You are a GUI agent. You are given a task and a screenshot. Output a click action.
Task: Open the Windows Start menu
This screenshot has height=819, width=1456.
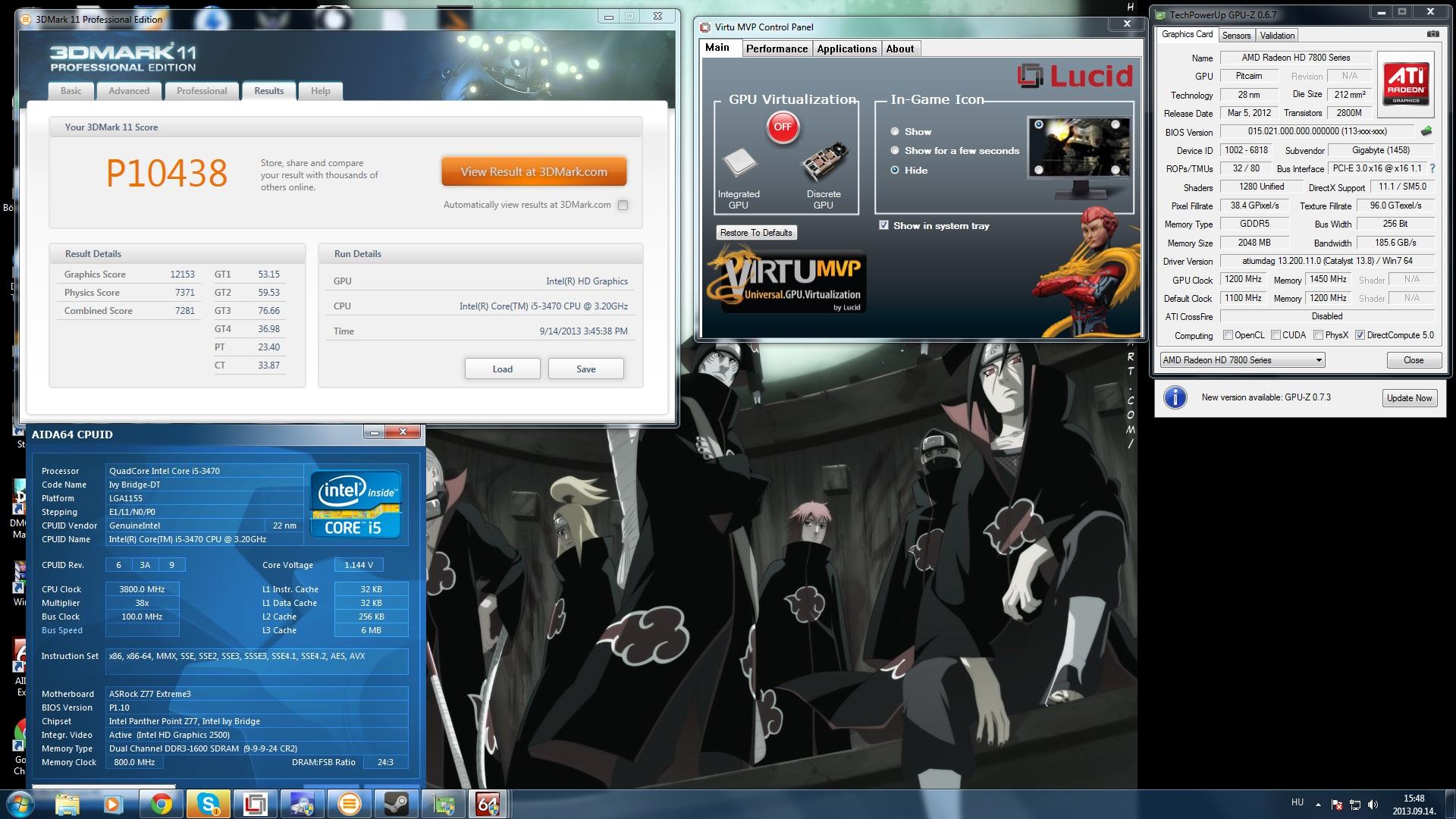(19, 804)
